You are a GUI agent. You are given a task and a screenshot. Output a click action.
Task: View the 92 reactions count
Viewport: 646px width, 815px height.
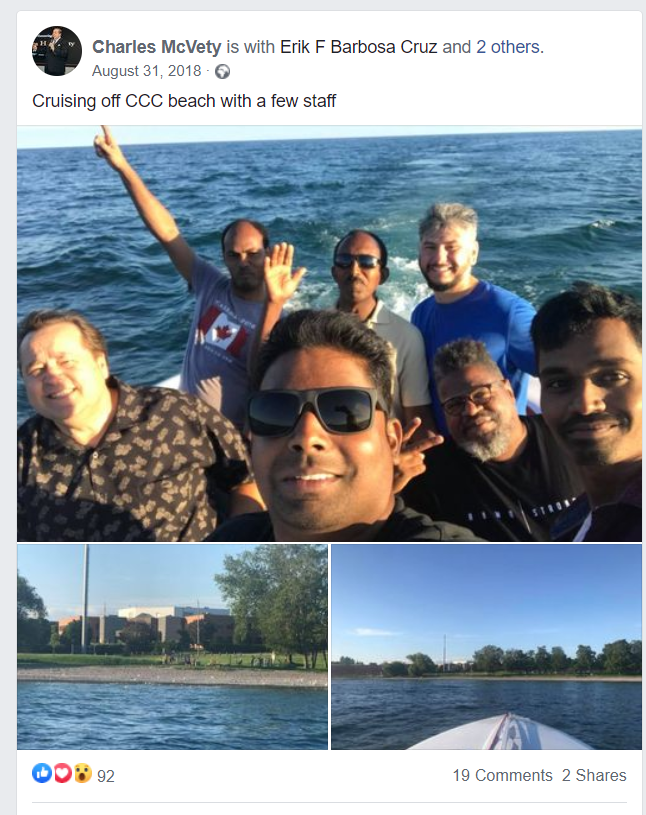(106, 776)
